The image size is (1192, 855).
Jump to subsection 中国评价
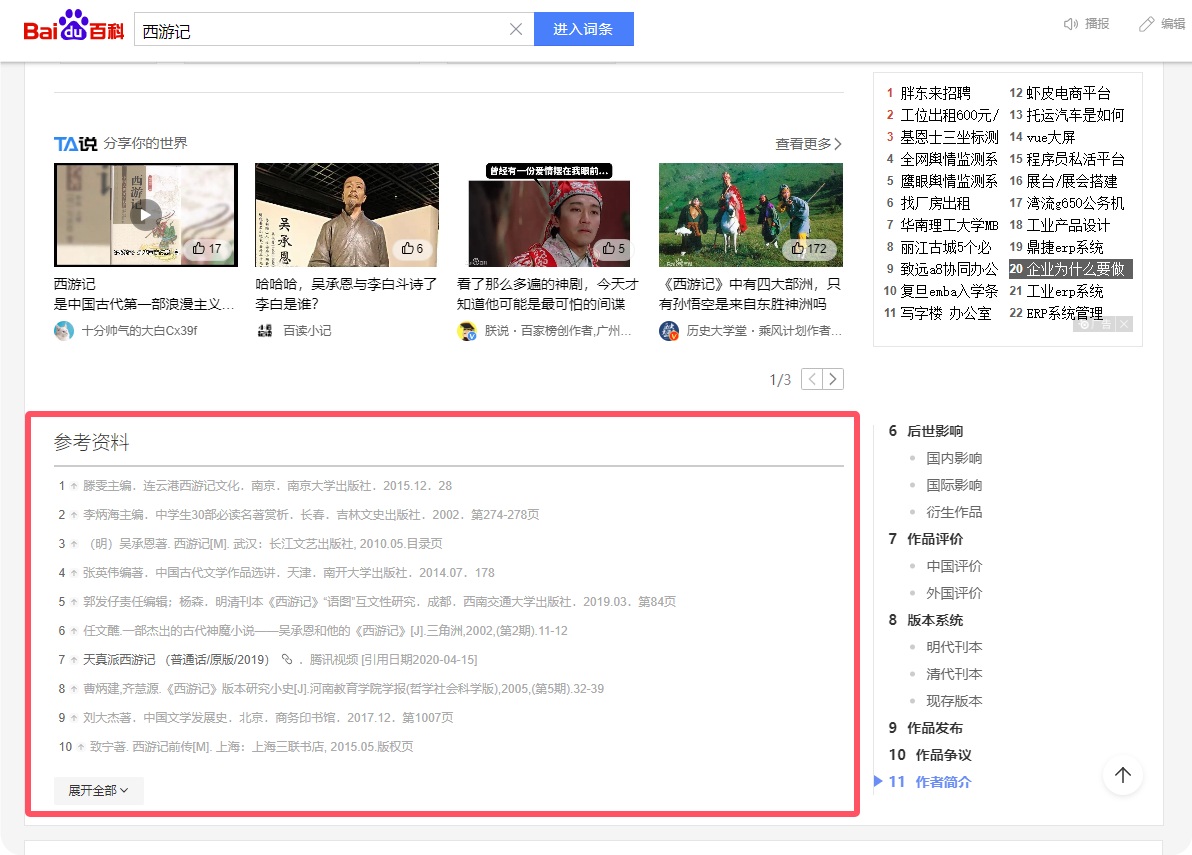[x=954, y=566]
